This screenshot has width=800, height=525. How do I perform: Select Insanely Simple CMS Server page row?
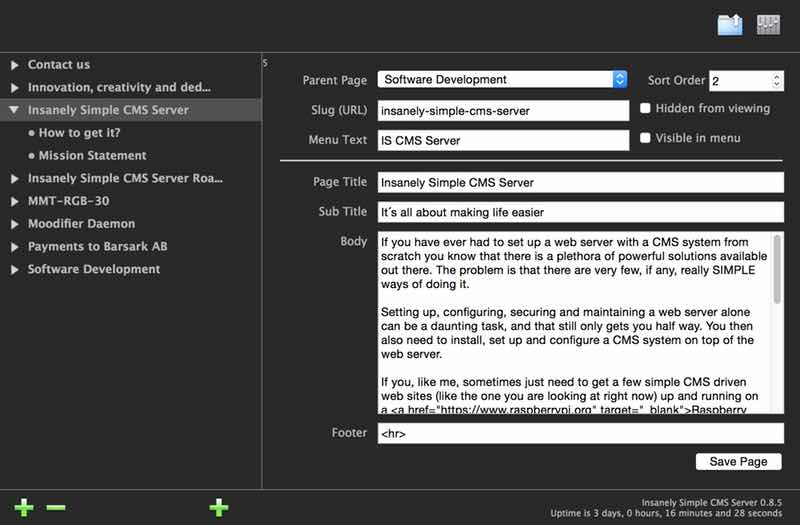(131, 110)
